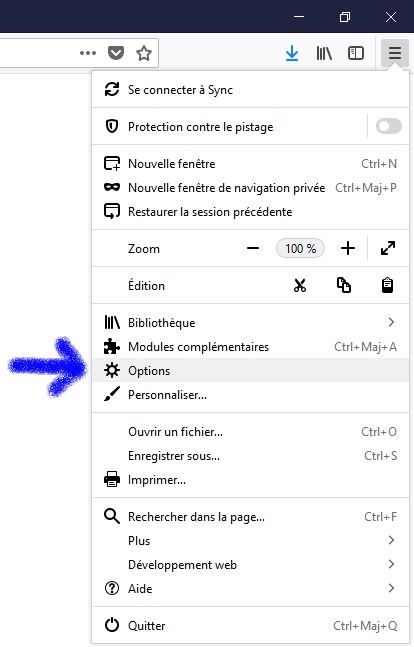Click the Cut scissors icon
Image resolution: width=414 pixels, height=647 pixels.
pos(300,285)
